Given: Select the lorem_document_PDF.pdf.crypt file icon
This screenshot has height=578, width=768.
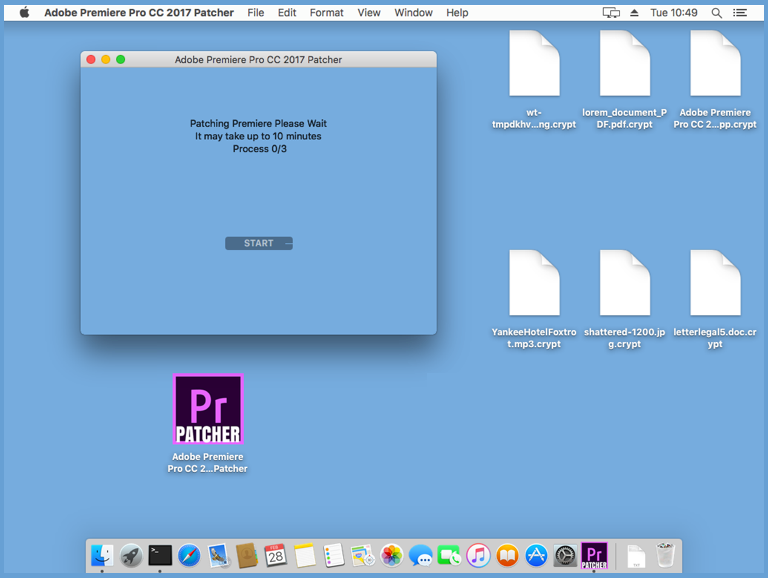Looking at the screenshot, I should (x=625, y=63).
